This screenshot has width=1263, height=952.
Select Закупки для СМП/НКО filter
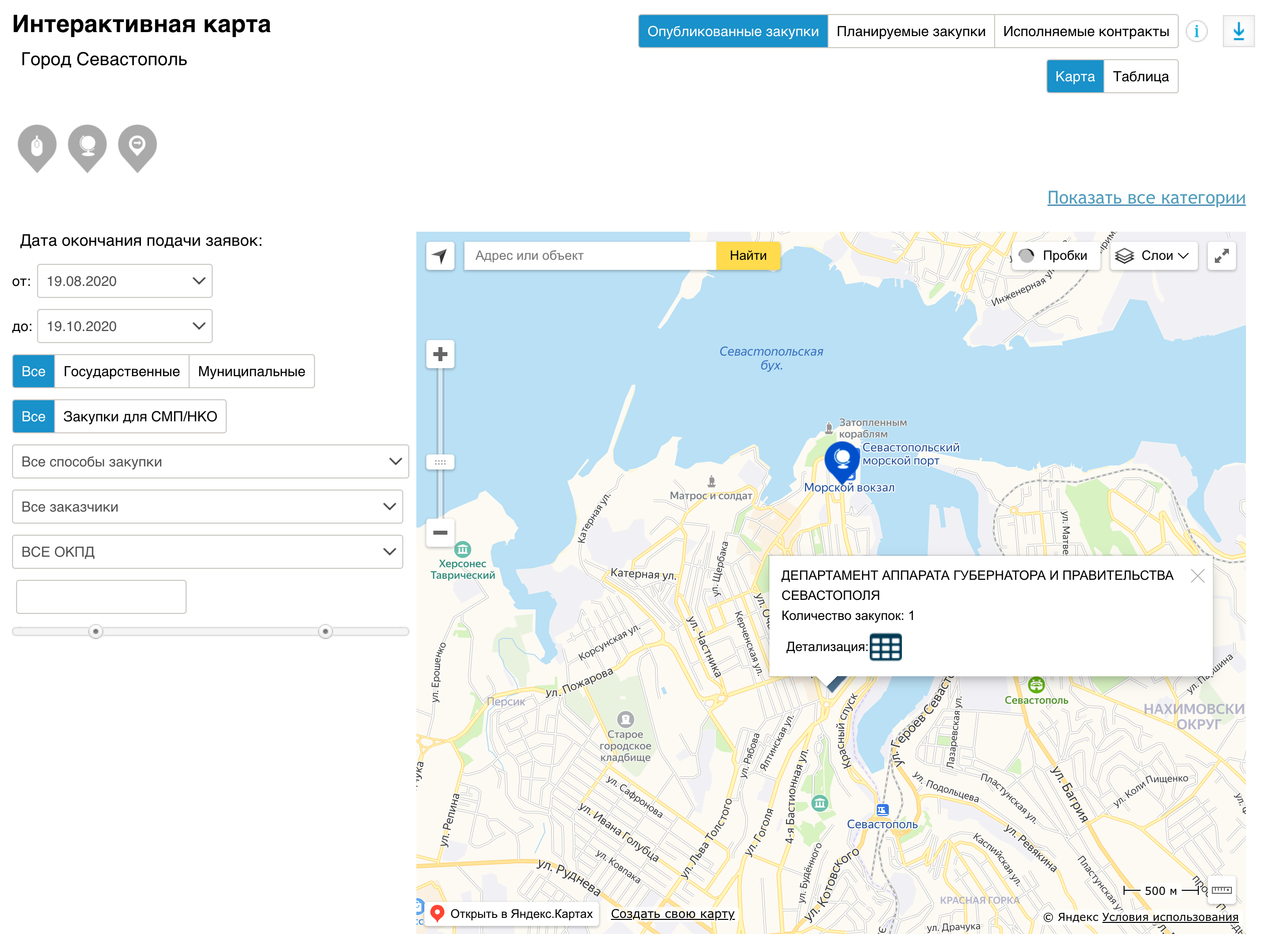tap(140, 416)
